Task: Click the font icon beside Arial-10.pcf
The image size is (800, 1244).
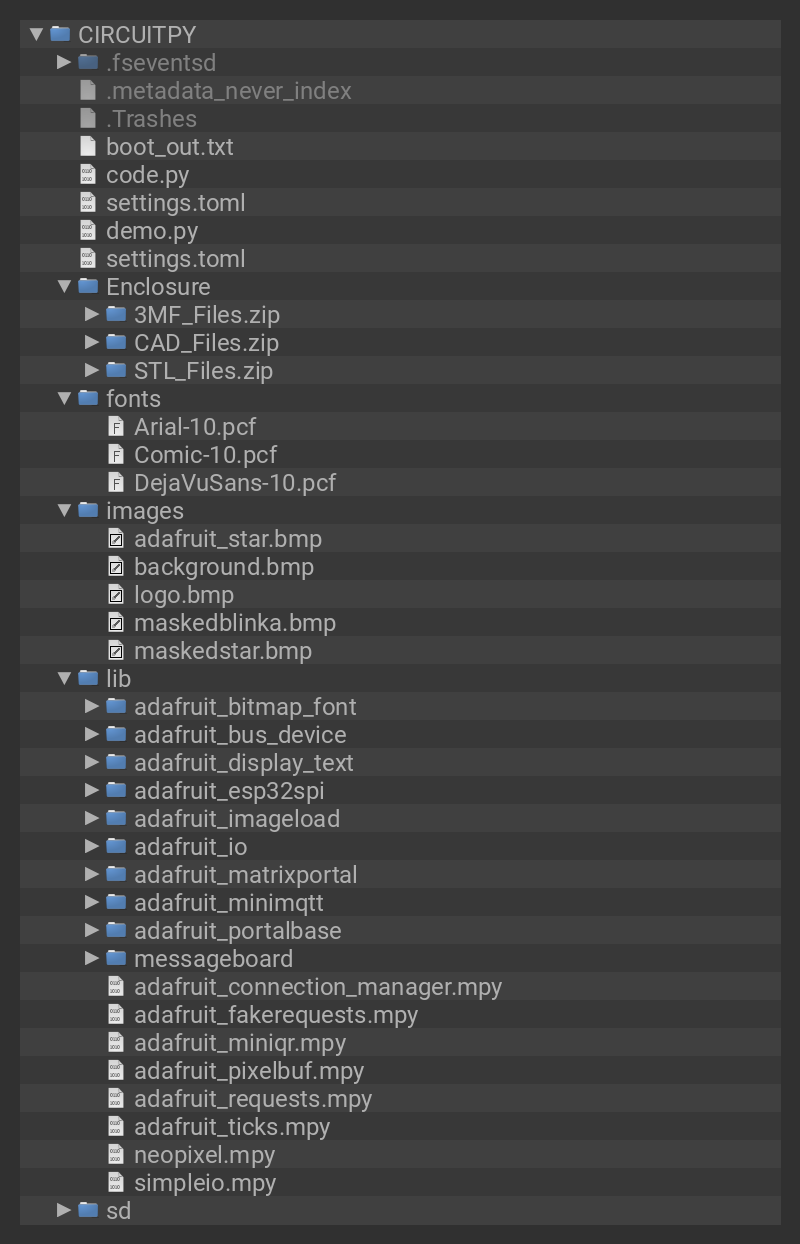Action: coord(116,427)
